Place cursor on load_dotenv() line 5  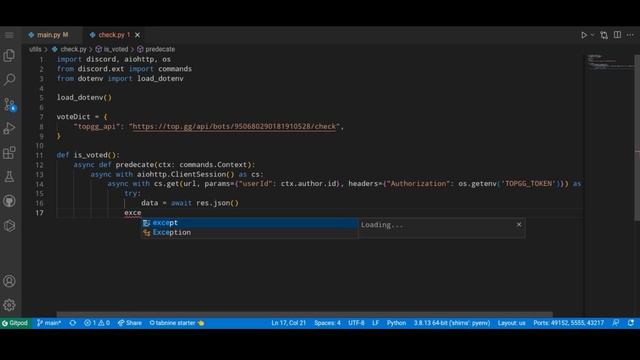click(84, 98)
